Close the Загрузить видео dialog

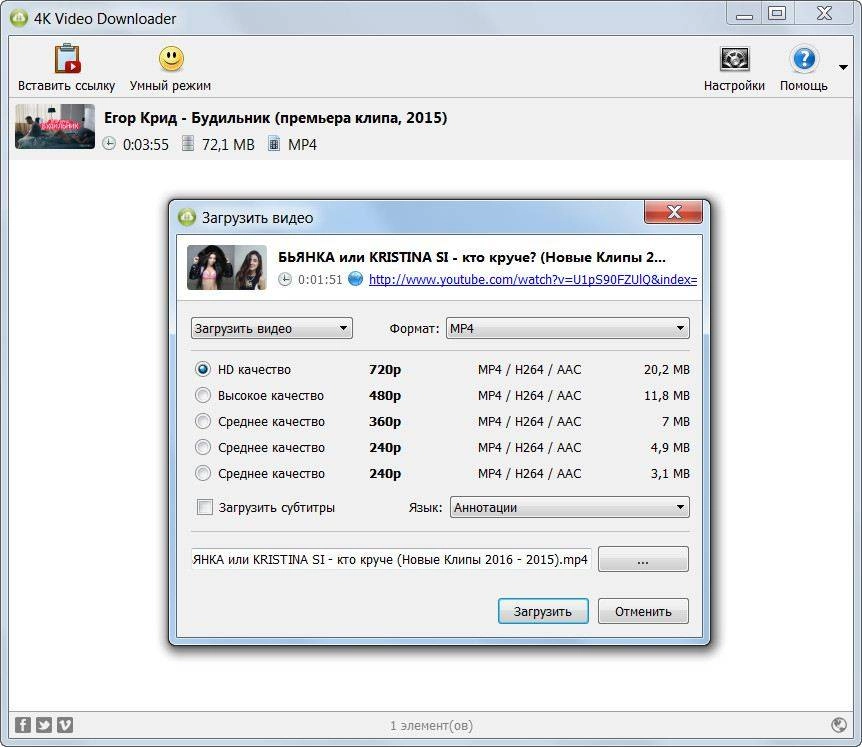coord(673,212)
